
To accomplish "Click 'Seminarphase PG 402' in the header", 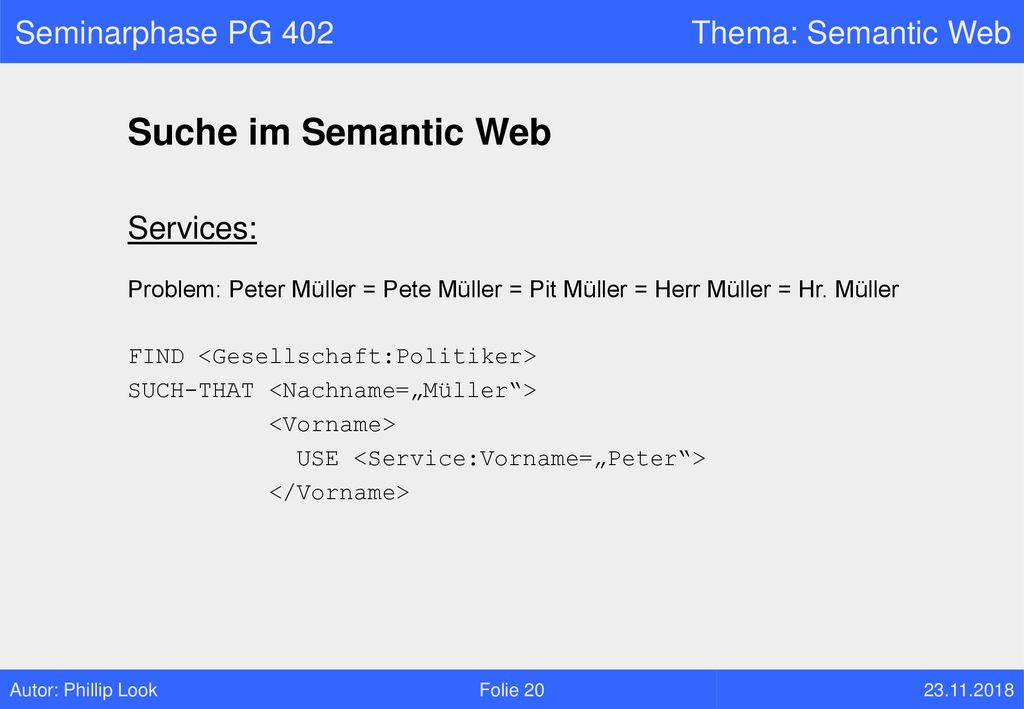I will tap(174, 33).
